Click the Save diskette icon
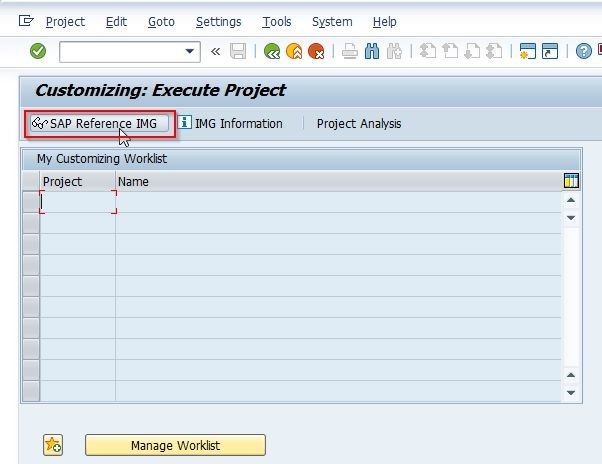Viewport: 602px width, 464px height. (x=238, y=51)
